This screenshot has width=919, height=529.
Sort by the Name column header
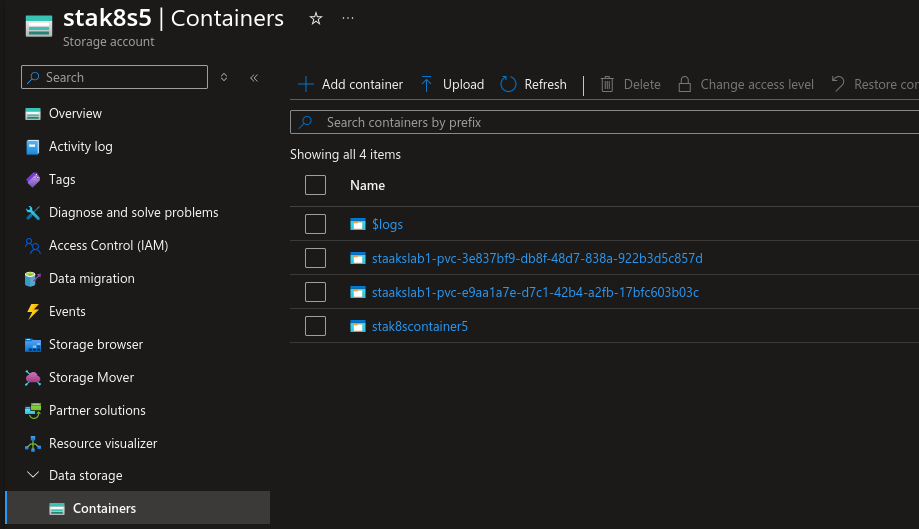pyautogui.click(x=367, y=186)
